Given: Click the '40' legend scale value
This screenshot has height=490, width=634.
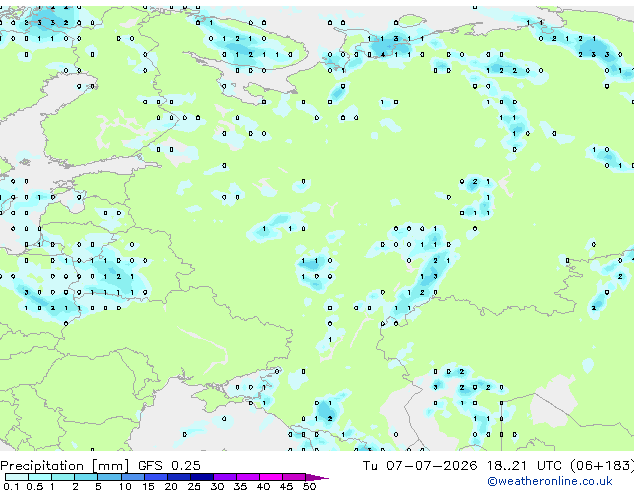Looking at the screenshot, I should pos(263,486).
